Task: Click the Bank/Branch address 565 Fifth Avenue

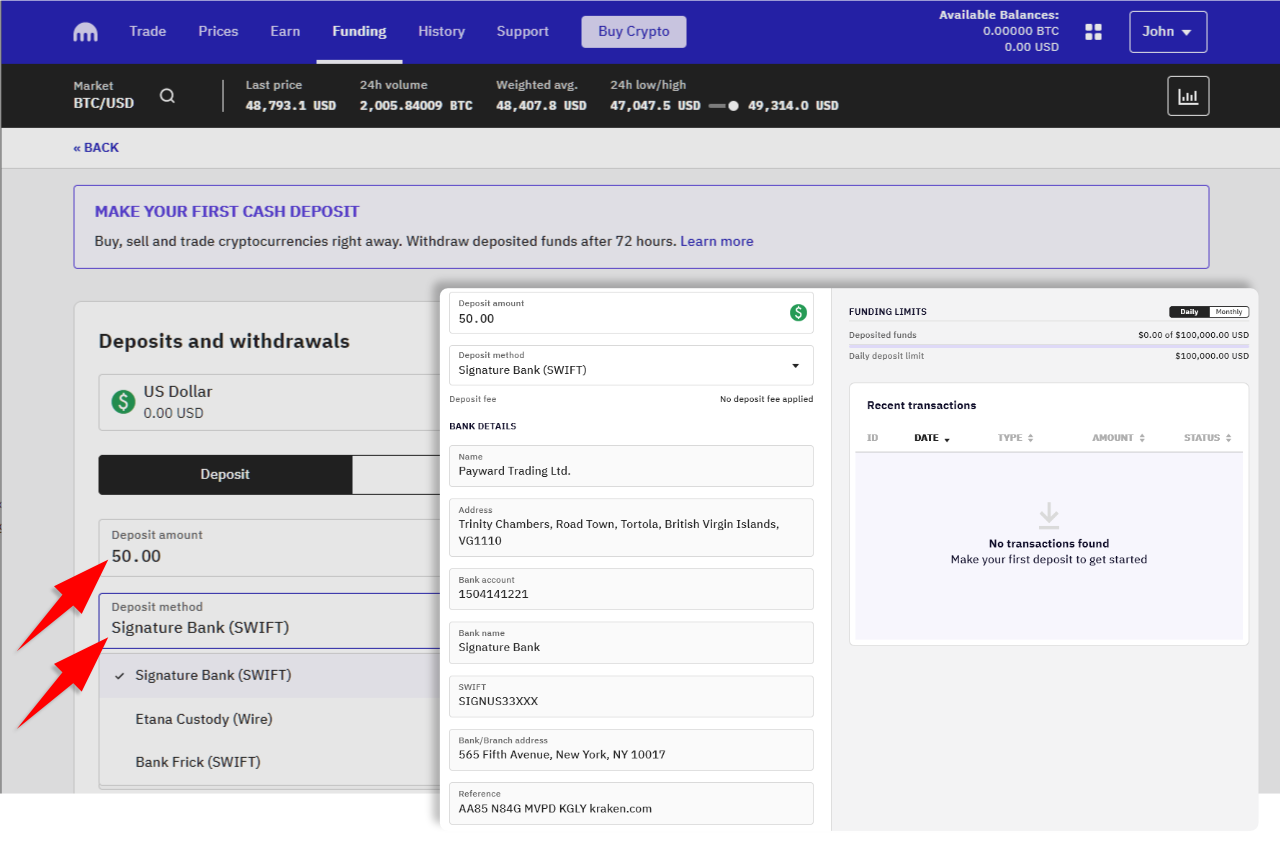Action: 631,750
